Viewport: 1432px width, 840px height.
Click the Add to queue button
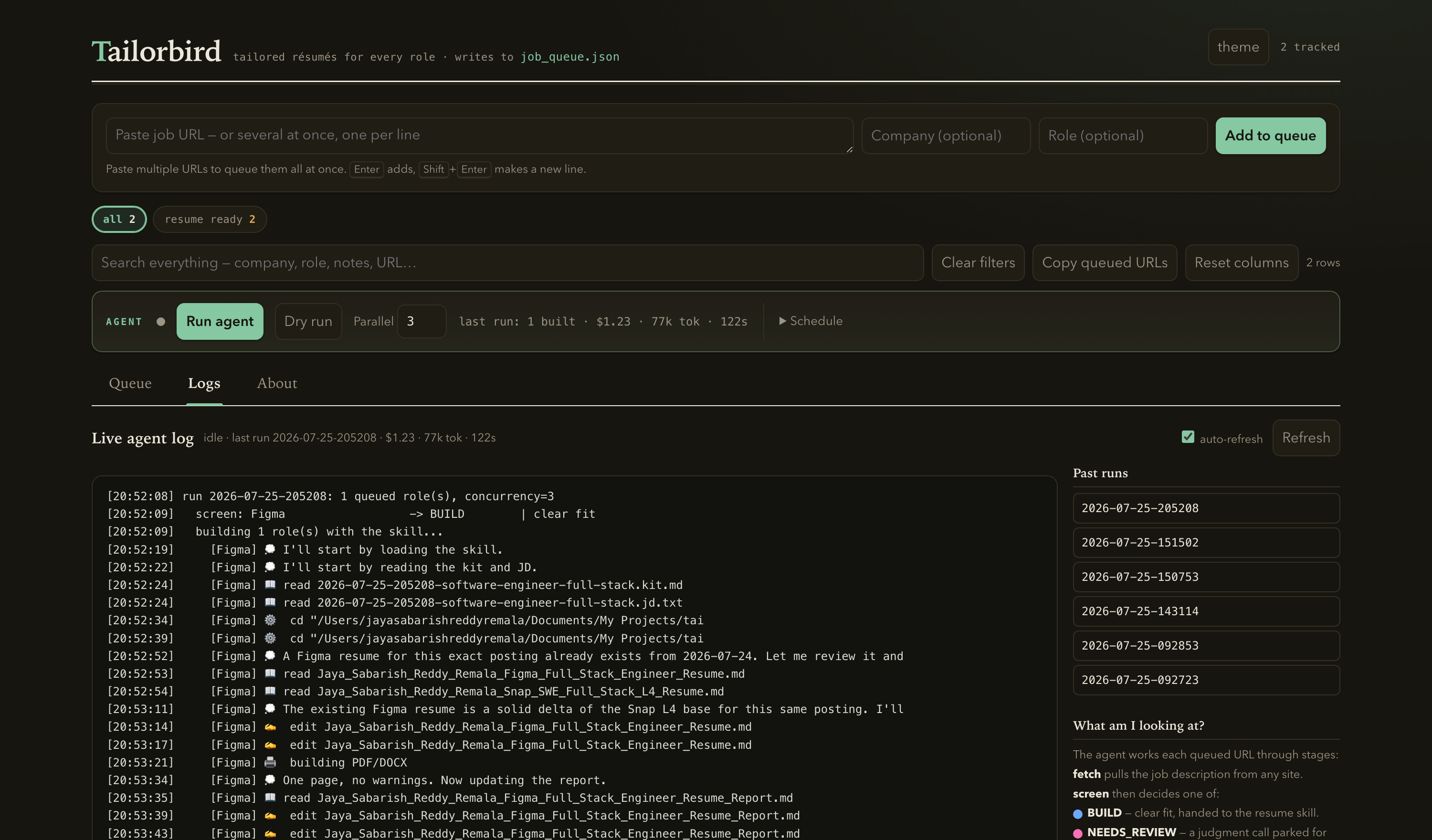tap(1270, 135)
